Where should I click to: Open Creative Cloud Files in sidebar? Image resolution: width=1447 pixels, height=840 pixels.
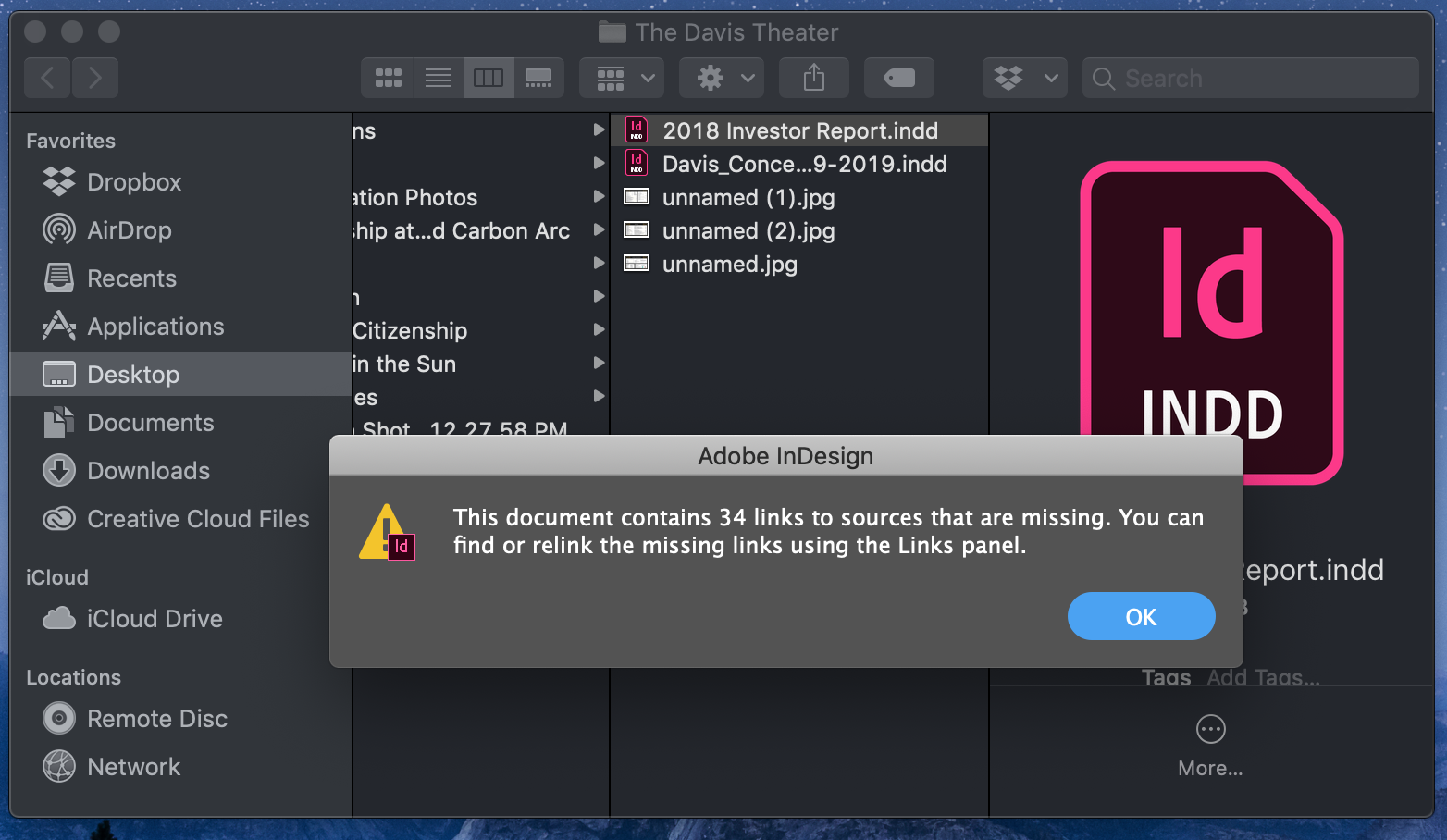[x=198, y=519]
